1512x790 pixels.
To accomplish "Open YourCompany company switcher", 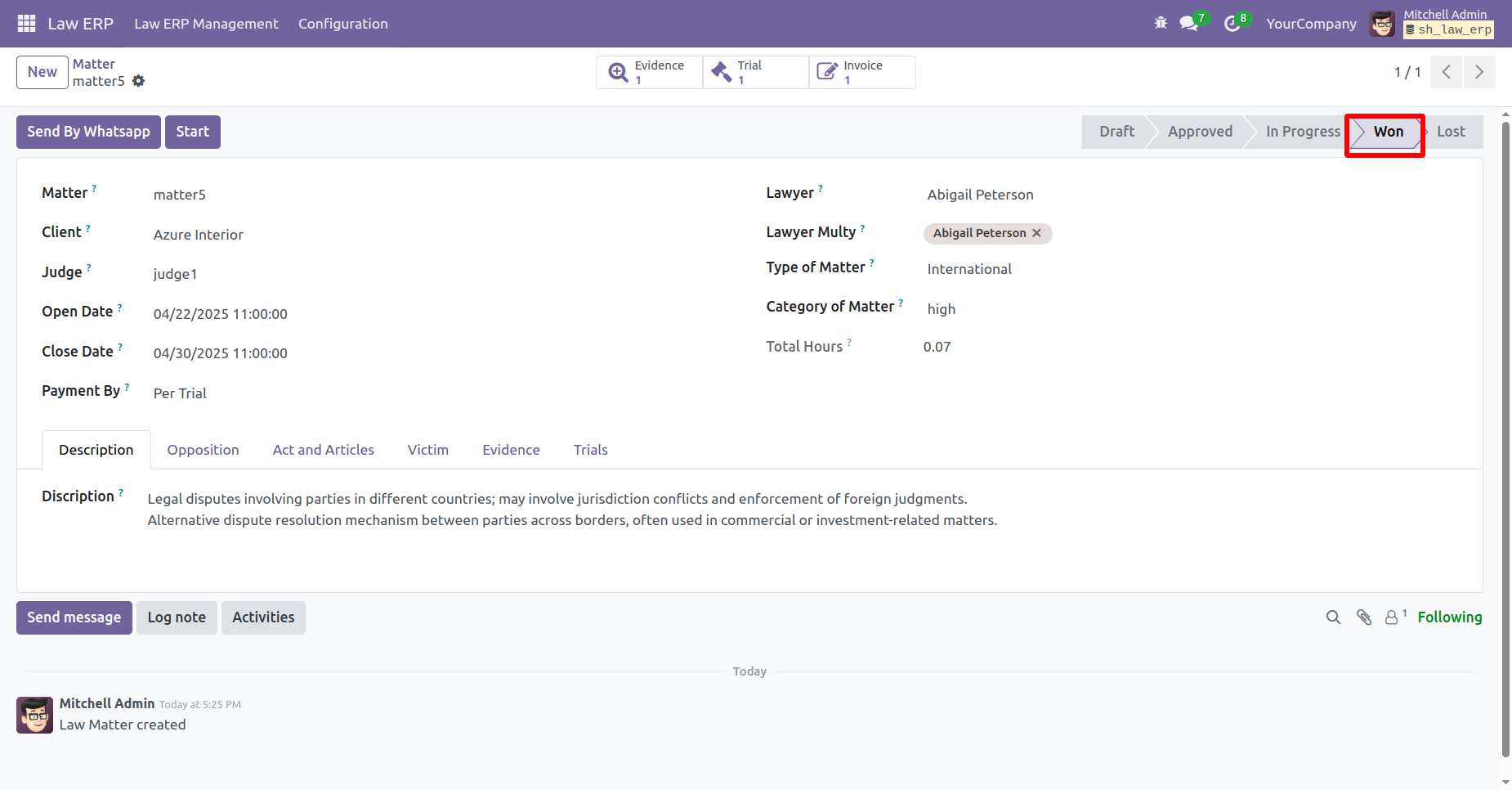I will pyautogui.click(x=1311, y=24).
